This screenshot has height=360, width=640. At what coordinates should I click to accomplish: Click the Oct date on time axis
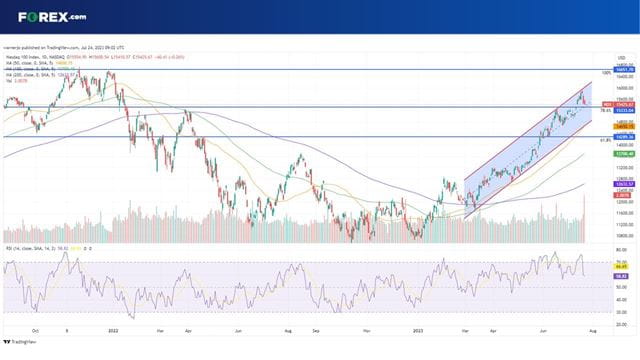pyautogui.click(x=35, y=331)
